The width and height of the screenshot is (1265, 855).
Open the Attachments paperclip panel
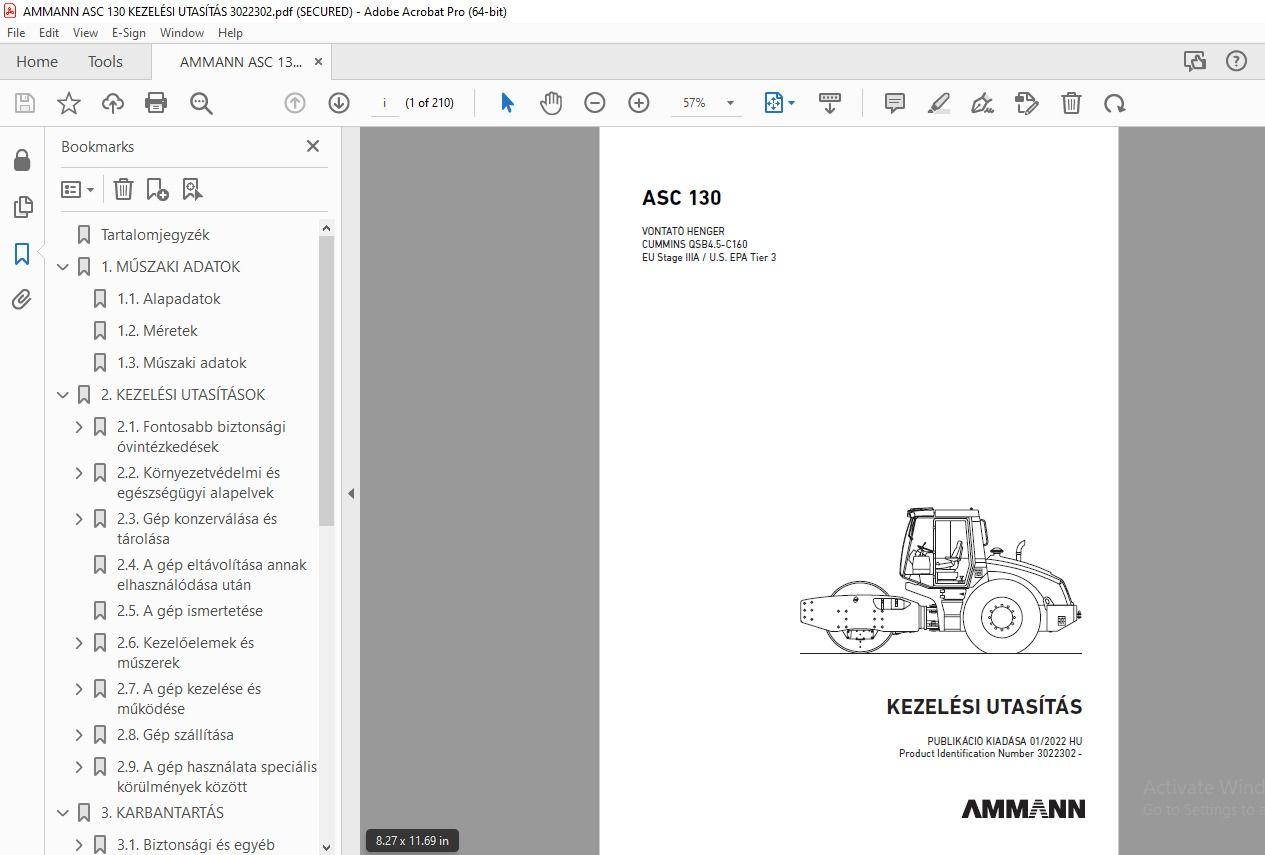point(21,300)
